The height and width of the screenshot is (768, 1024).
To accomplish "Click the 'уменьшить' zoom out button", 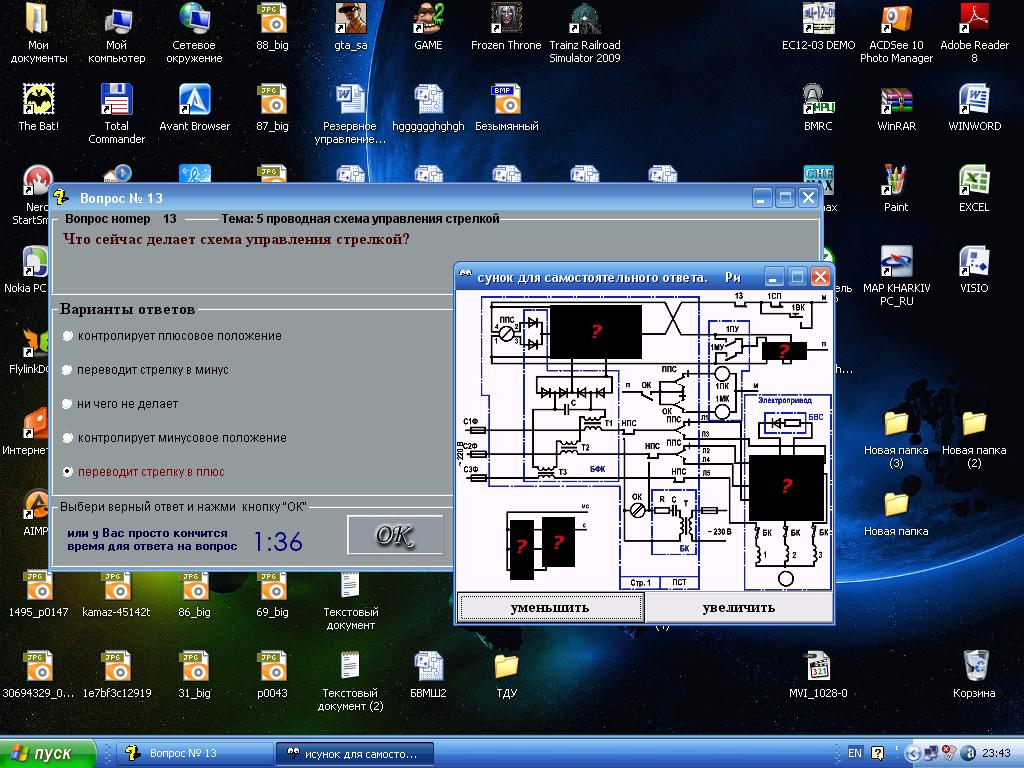I will 550,607.
